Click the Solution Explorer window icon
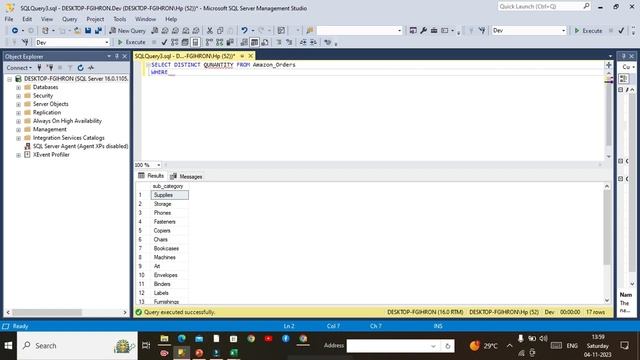The width and height of the screenshot is (640, 360). click(x=413, y=31)
